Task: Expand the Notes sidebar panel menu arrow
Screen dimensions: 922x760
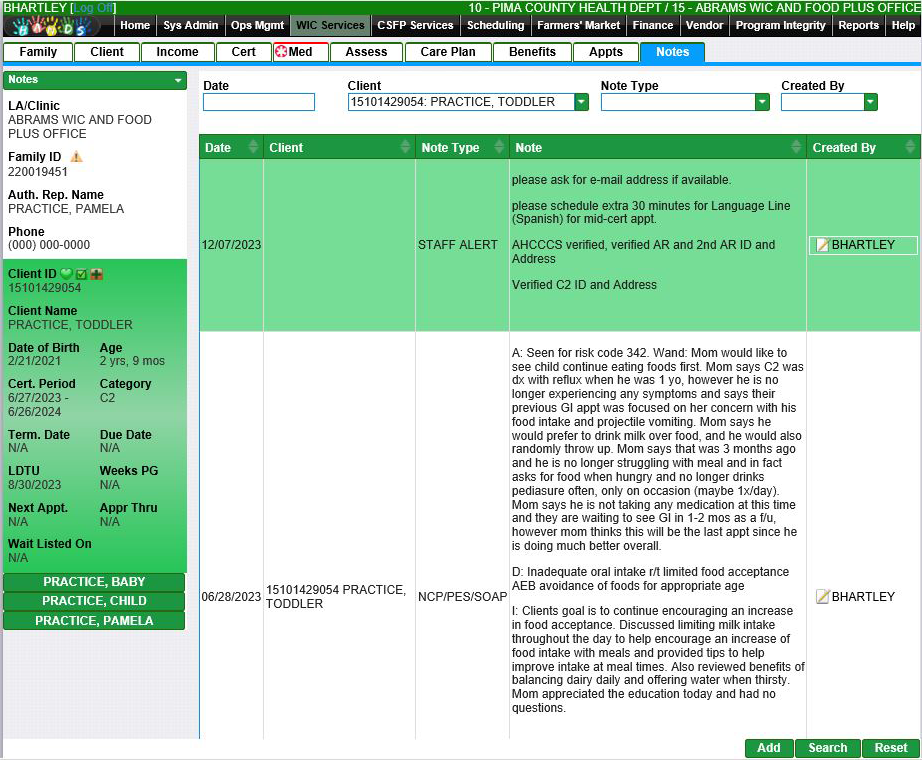Action: pyautogui.click(x=178, y=80)
